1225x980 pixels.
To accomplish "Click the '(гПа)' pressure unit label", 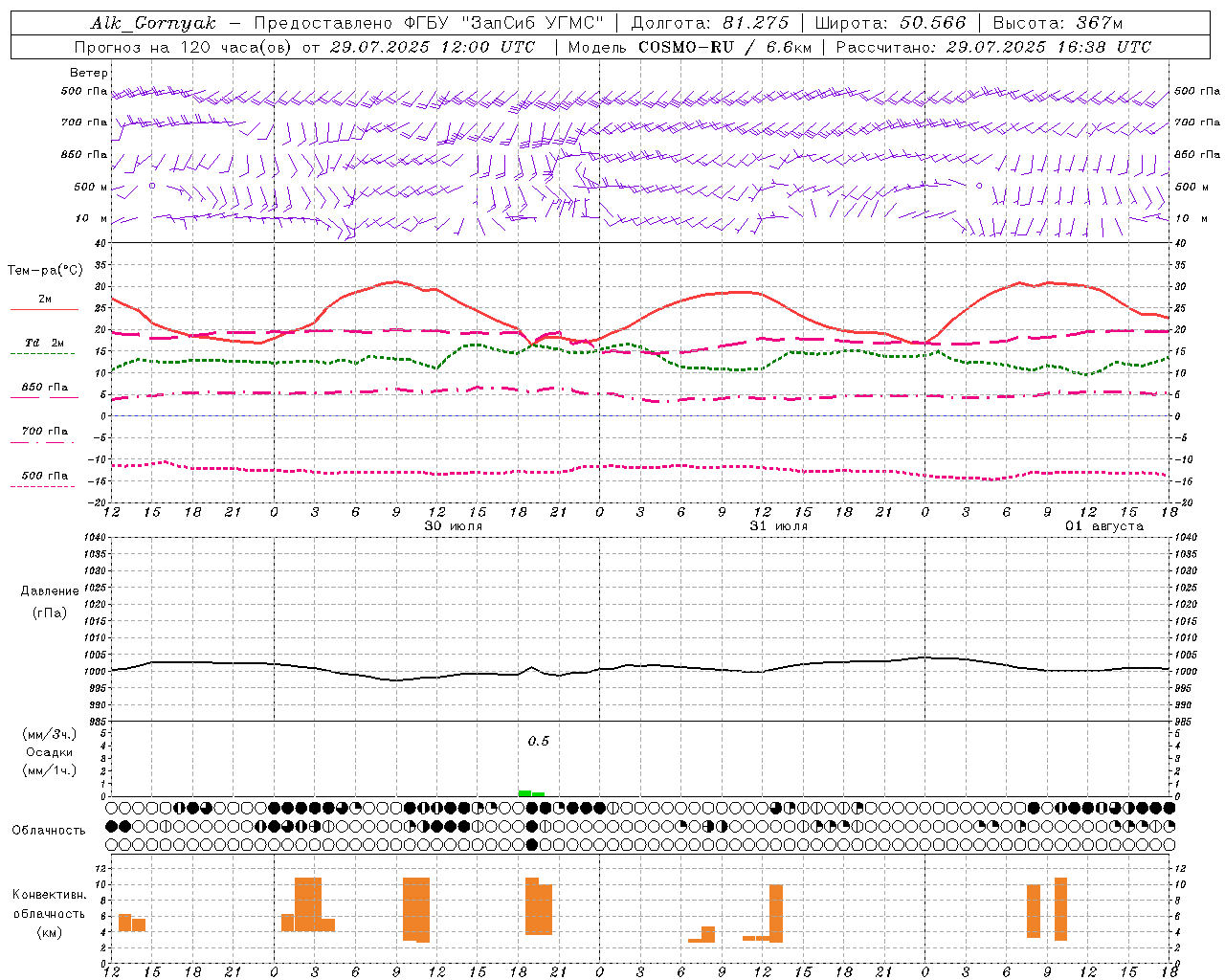I will pyautogui.click(x=50, y=612).
